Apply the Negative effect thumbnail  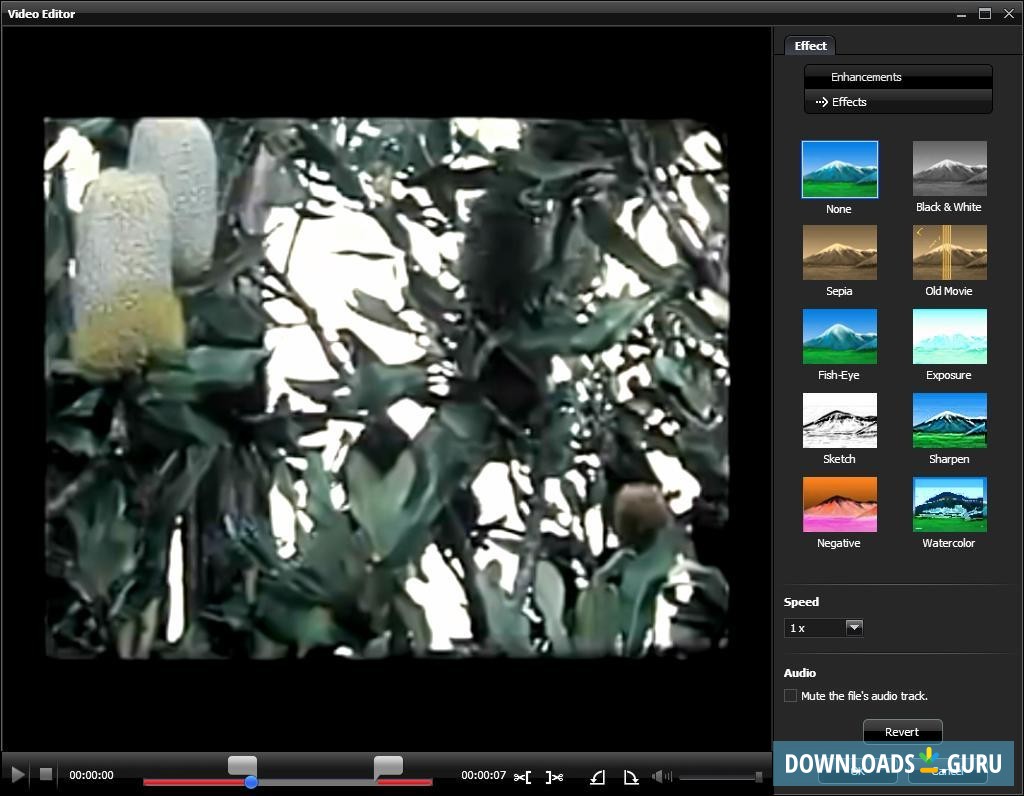click(x=839, y=504)
